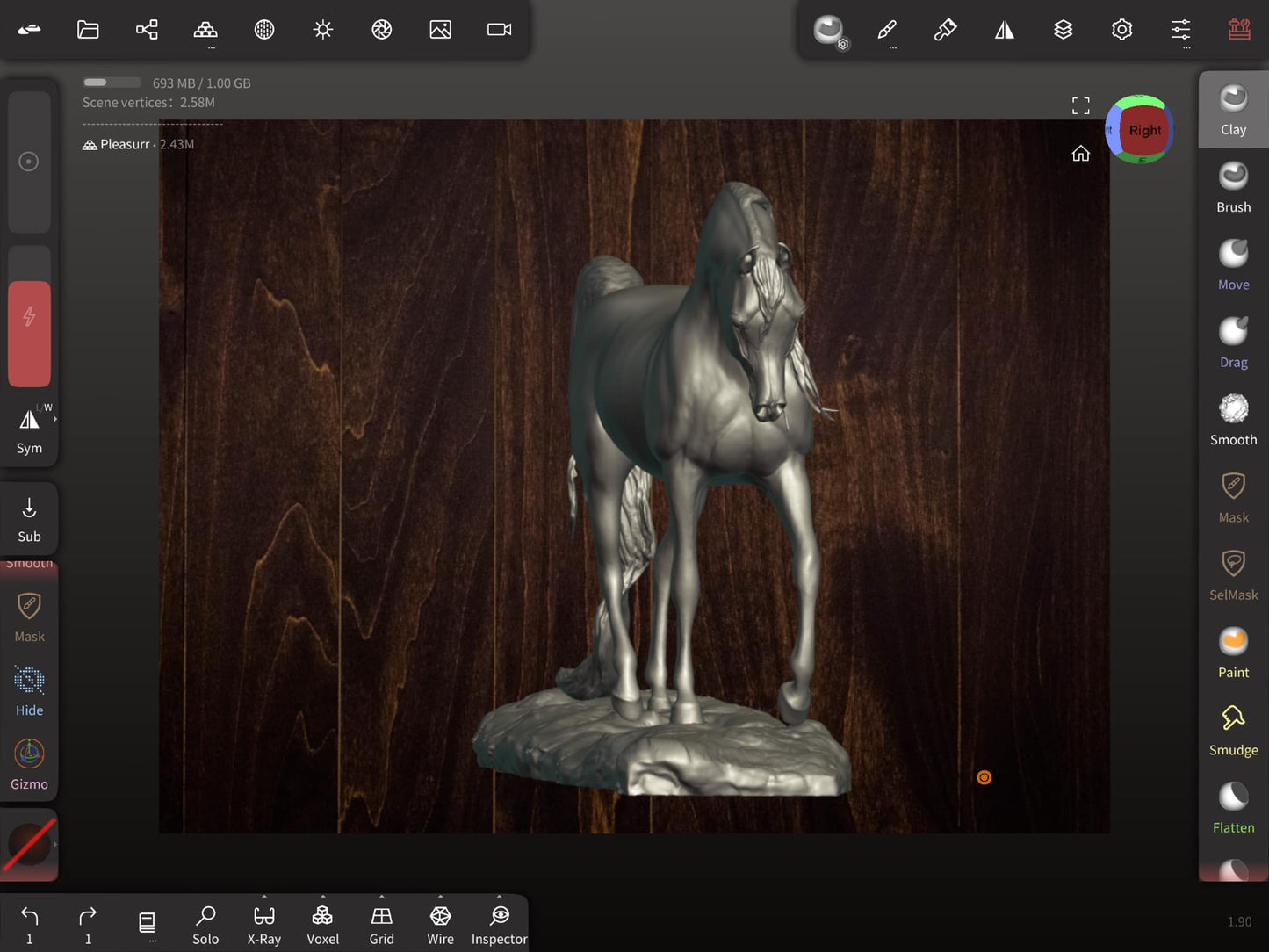Open the Post Process aperture menu
This screenshot has height=952, width=1269.
[x=381, y=30]
